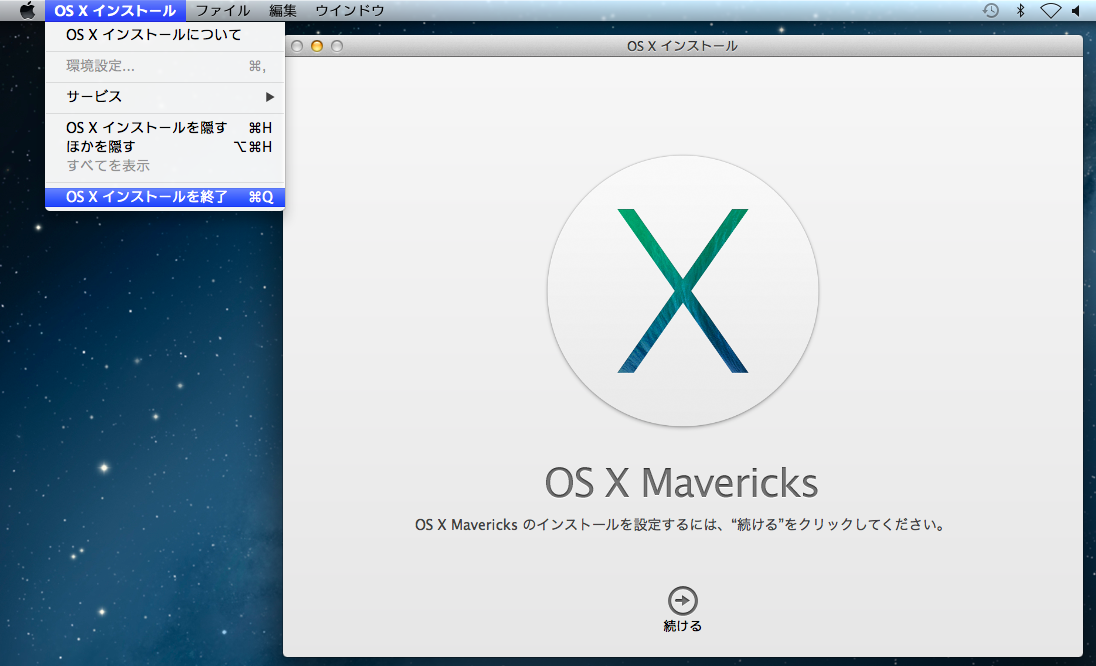
Task: Click the OS X Mavericks heading text
Action: click(x=682, y=483)
